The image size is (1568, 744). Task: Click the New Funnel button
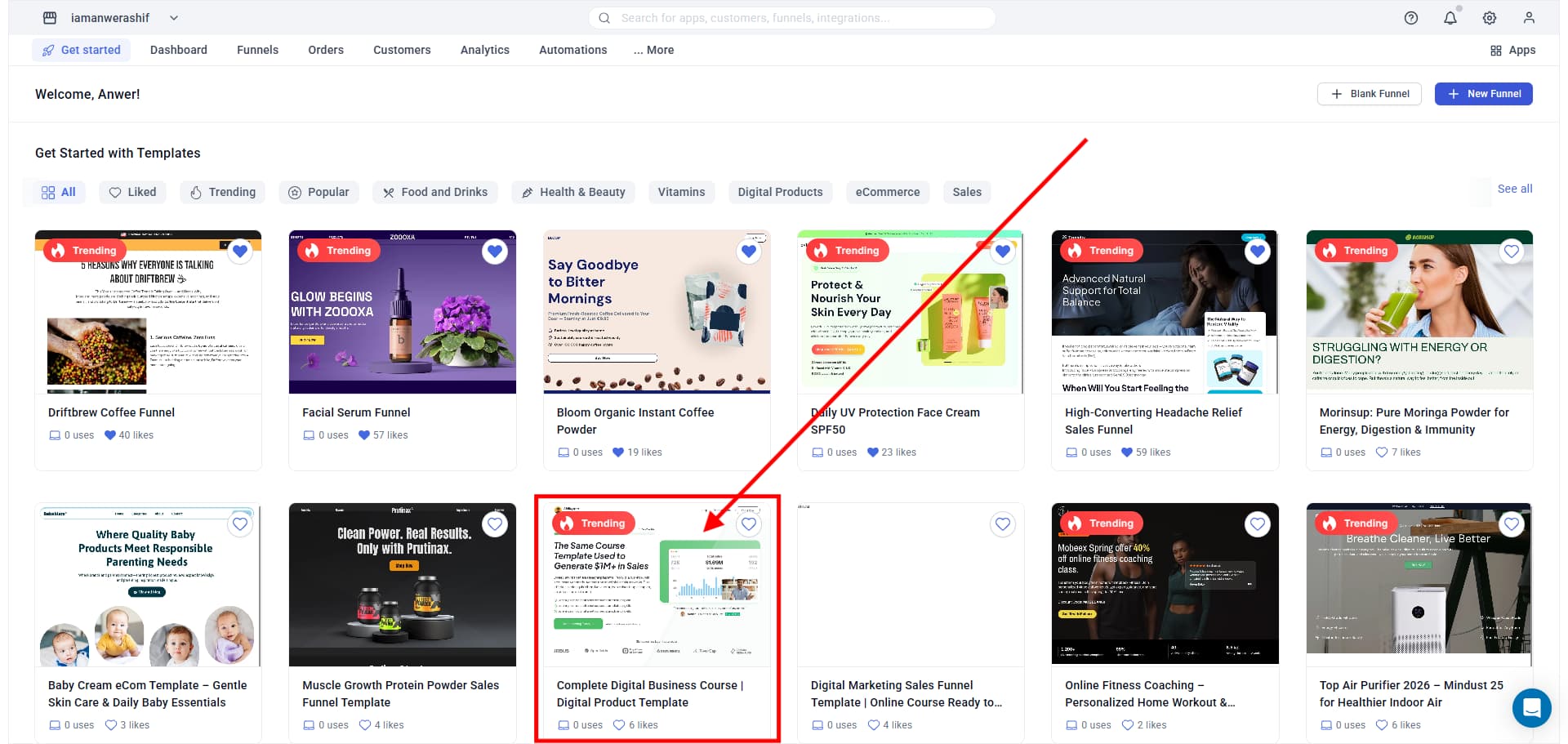coord(1483,94)
